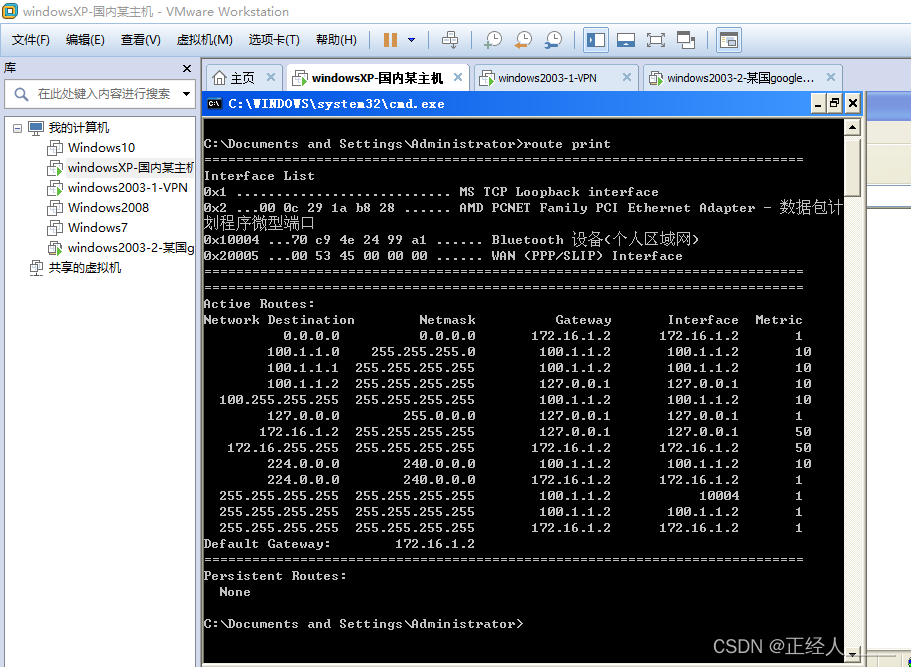Restore down the cmd.exe window

[835, 104]
